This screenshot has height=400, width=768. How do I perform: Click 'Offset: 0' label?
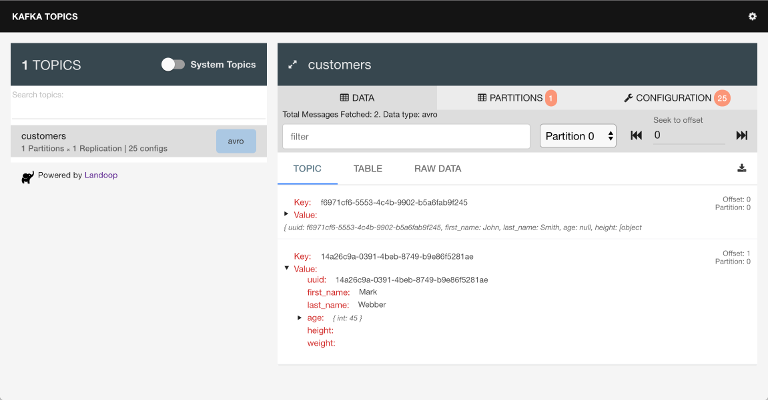pyautogui.click(x=736, y=199)
